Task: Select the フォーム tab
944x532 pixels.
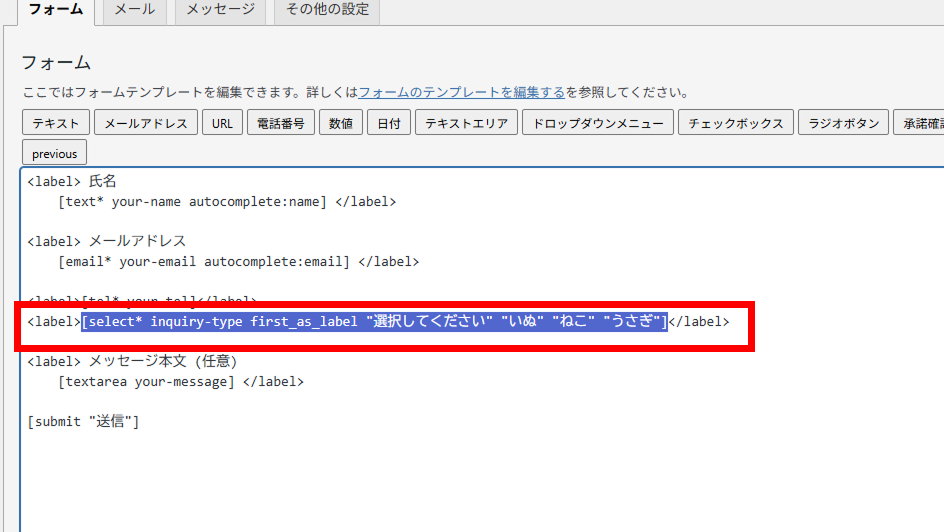Action: coord(55,10)
